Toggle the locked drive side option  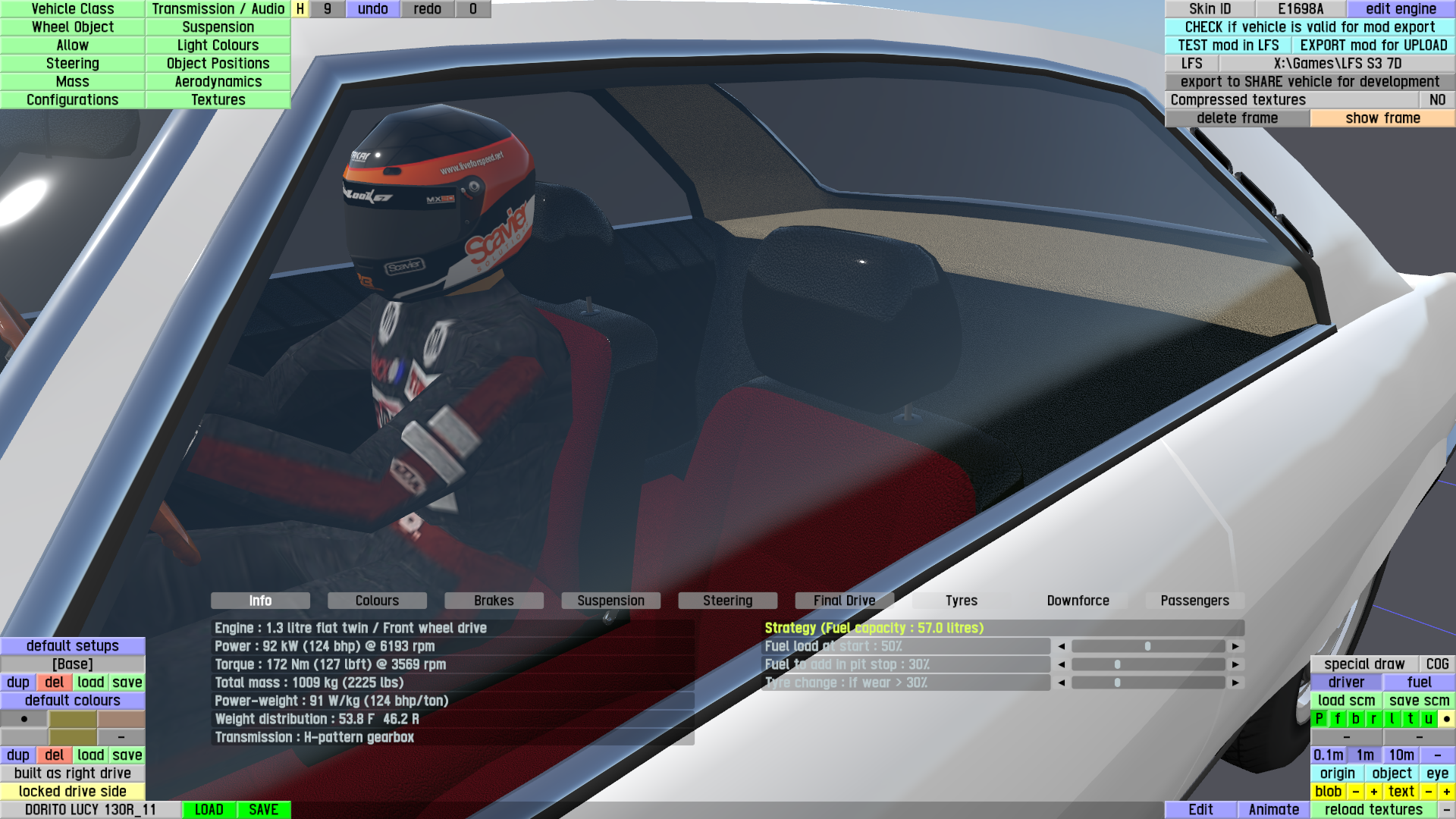[x=73, y=792]
